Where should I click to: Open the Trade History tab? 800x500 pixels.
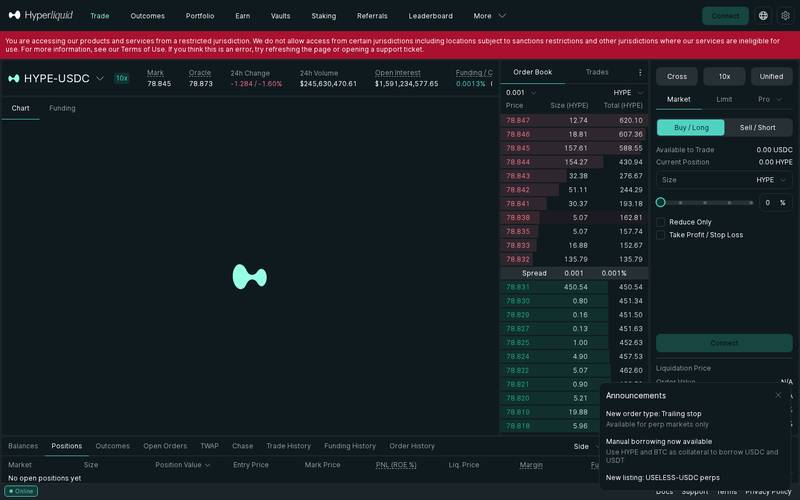click(x=288, y=446)
